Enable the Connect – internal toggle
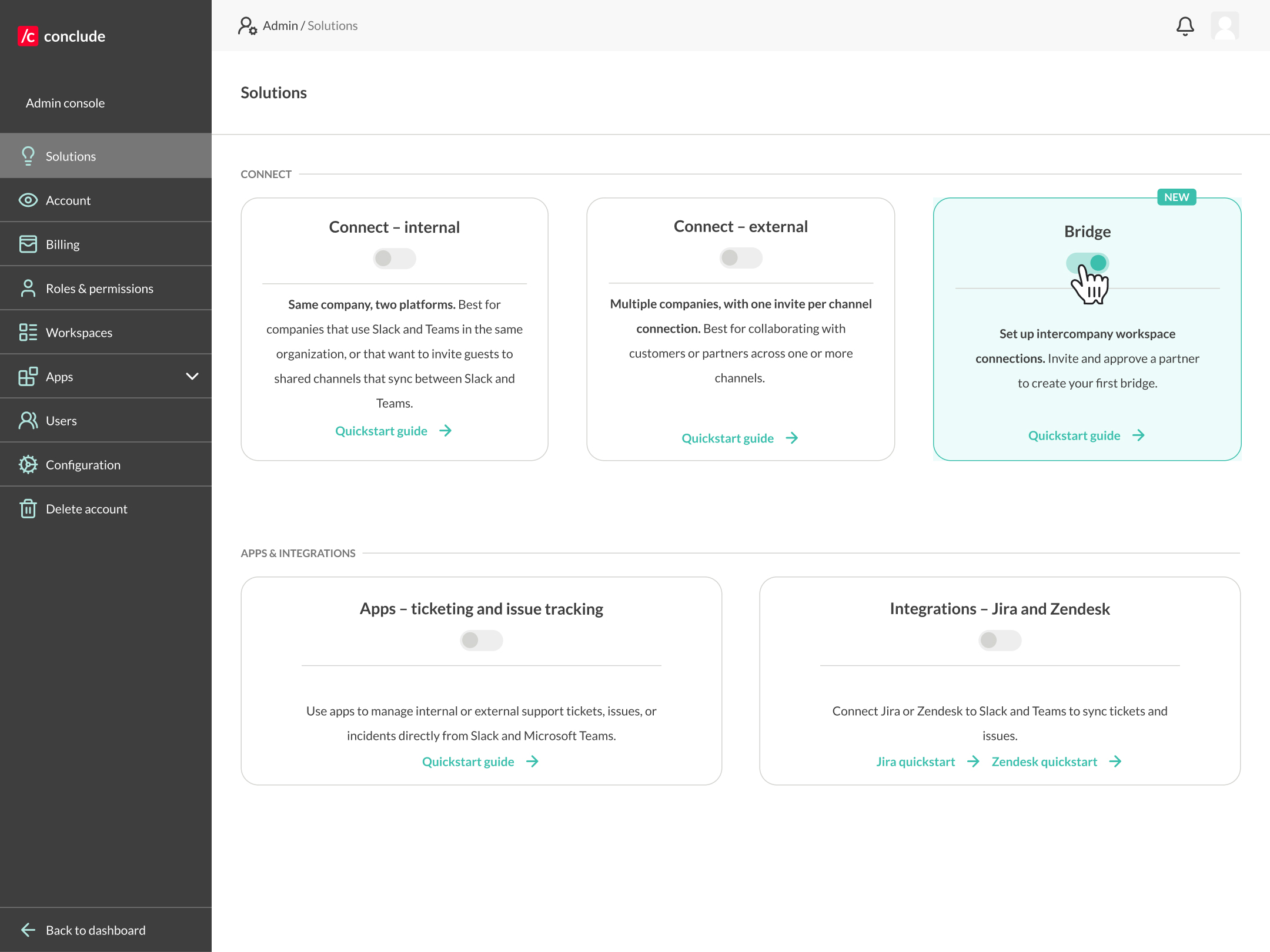1270x952 pixels. point(395,259)
